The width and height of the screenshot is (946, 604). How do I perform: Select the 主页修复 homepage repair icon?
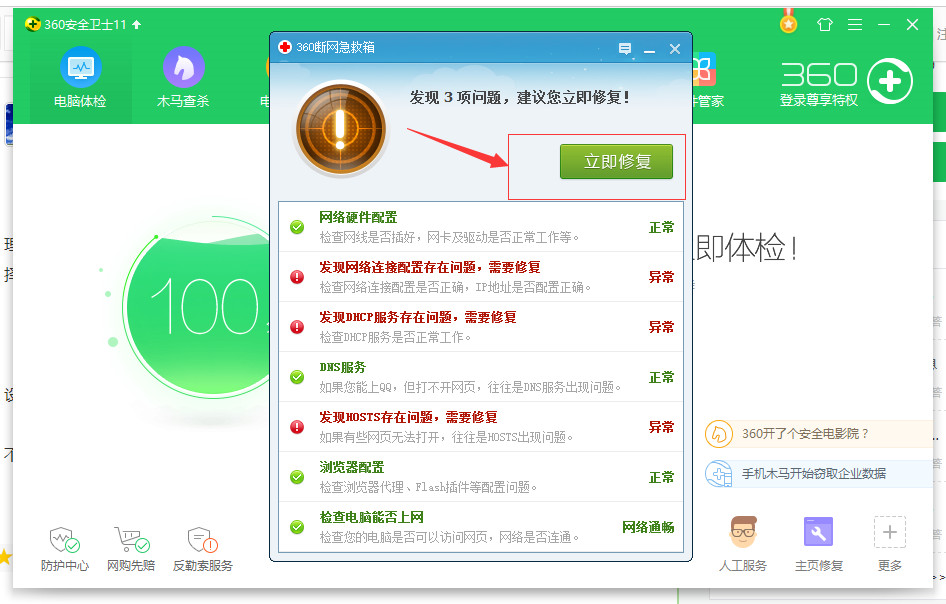click(820, 543)
